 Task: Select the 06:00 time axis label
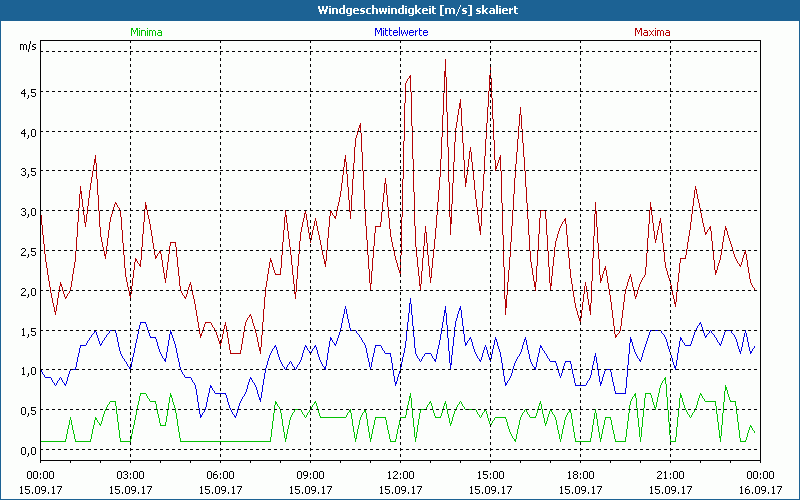coord(220,475)
